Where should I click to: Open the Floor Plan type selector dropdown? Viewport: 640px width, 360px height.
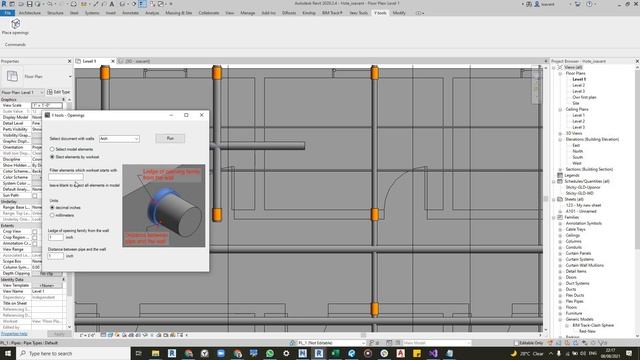tap(70, 76)
